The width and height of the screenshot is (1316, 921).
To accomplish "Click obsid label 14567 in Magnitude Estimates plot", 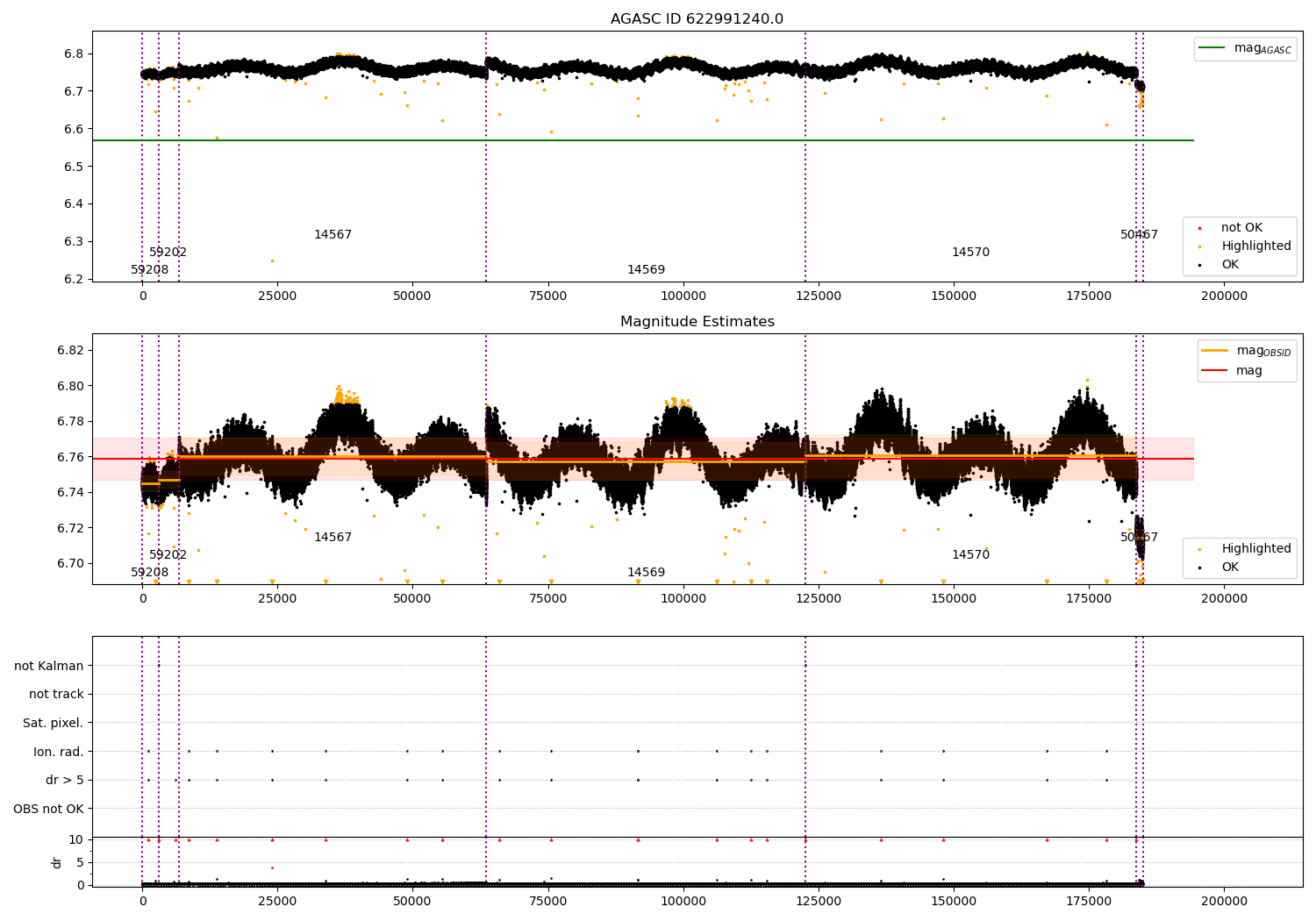I will pyautogui.click(x=333, y=538).
